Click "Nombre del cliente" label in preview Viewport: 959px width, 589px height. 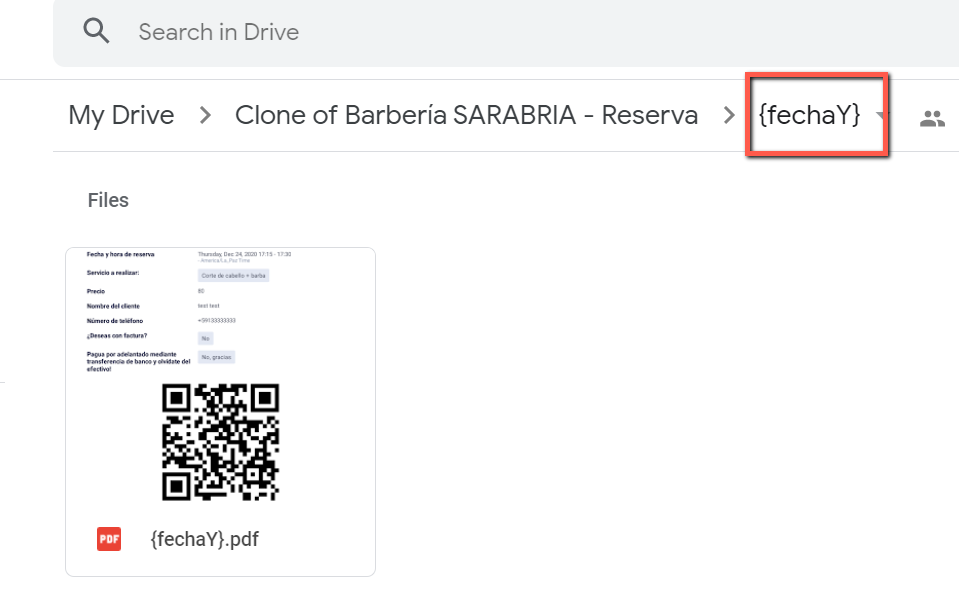point(114,305)
